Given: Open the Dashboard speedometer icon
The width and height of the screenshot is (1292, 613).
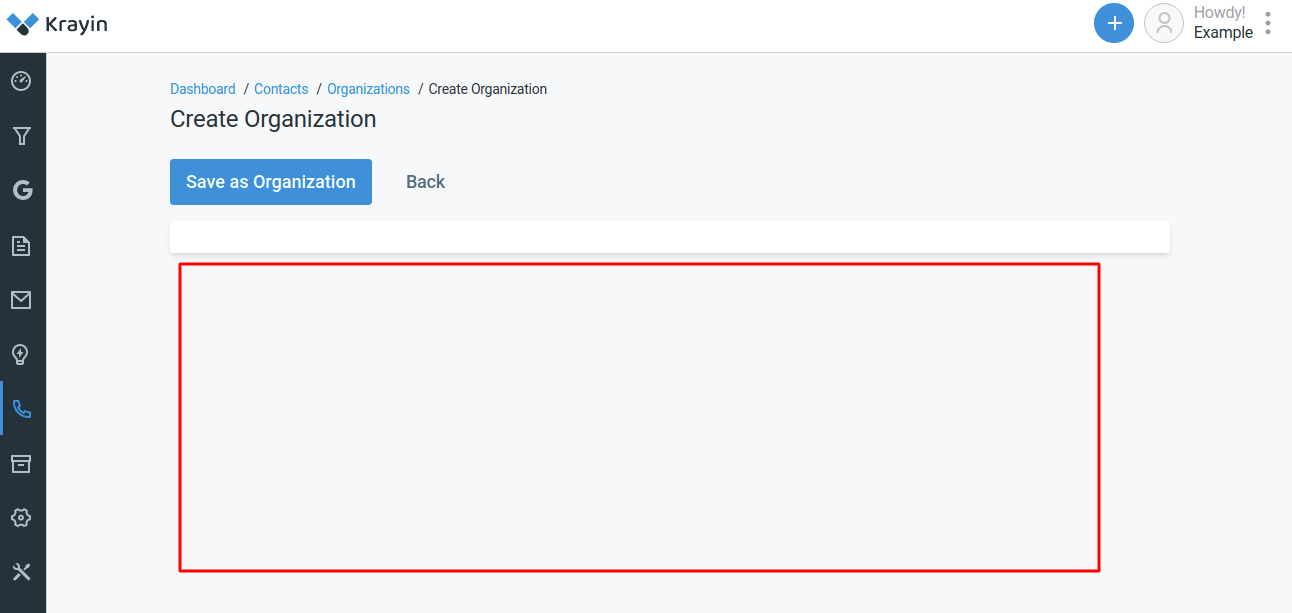Looking at the screenshot, I should [22, 81].
